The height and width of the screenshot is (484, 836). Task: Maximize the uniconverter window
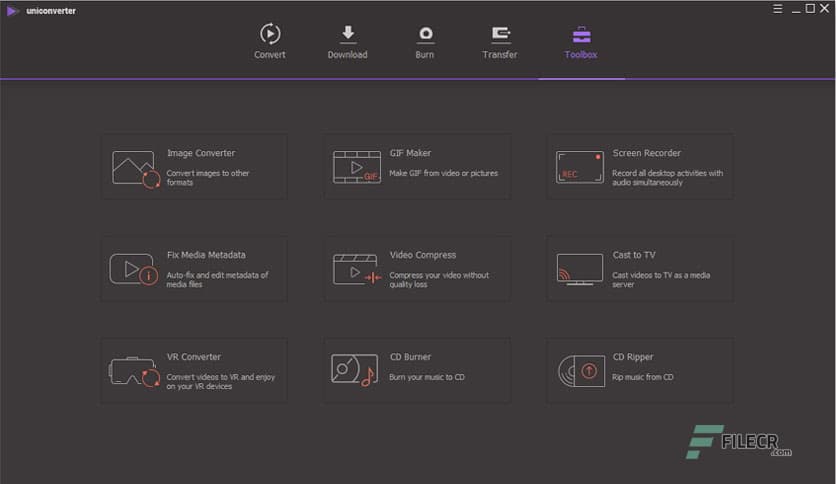point(810,9)
